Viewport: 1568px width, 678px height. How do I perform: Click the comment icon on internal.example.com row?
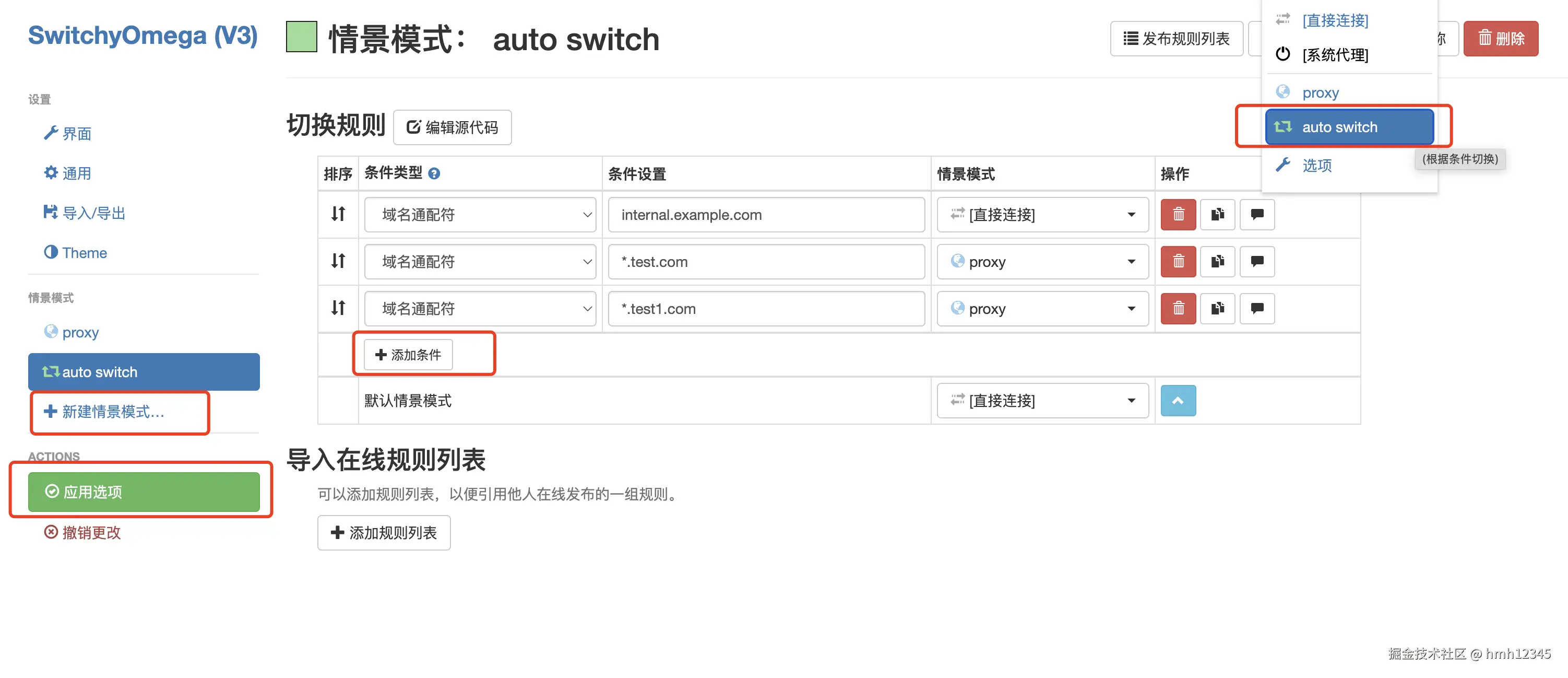pos(1257,215)
